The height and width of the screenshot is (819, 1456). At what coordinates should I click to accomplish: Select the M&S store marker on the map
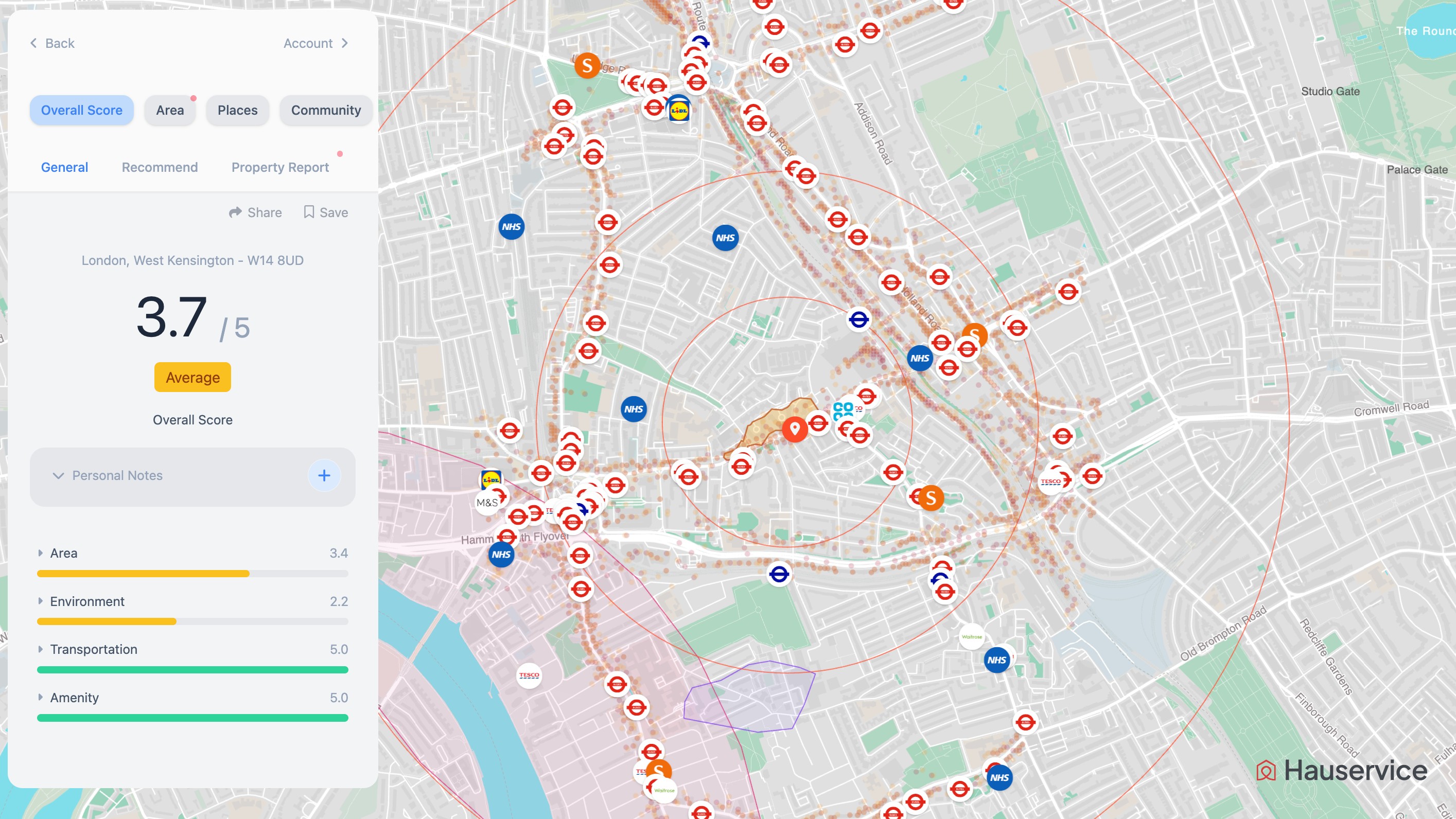488,501
